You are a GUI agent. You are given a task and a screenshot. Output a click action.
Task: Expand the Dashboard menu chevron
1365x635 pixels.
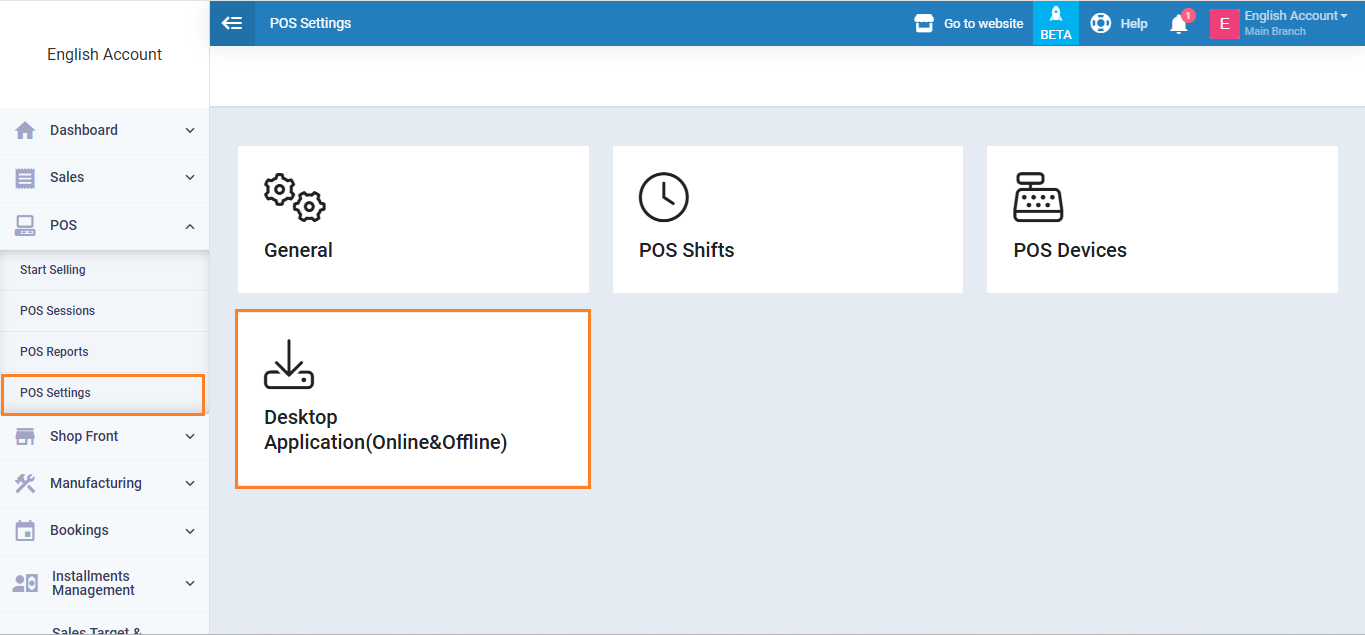(190, 131)
